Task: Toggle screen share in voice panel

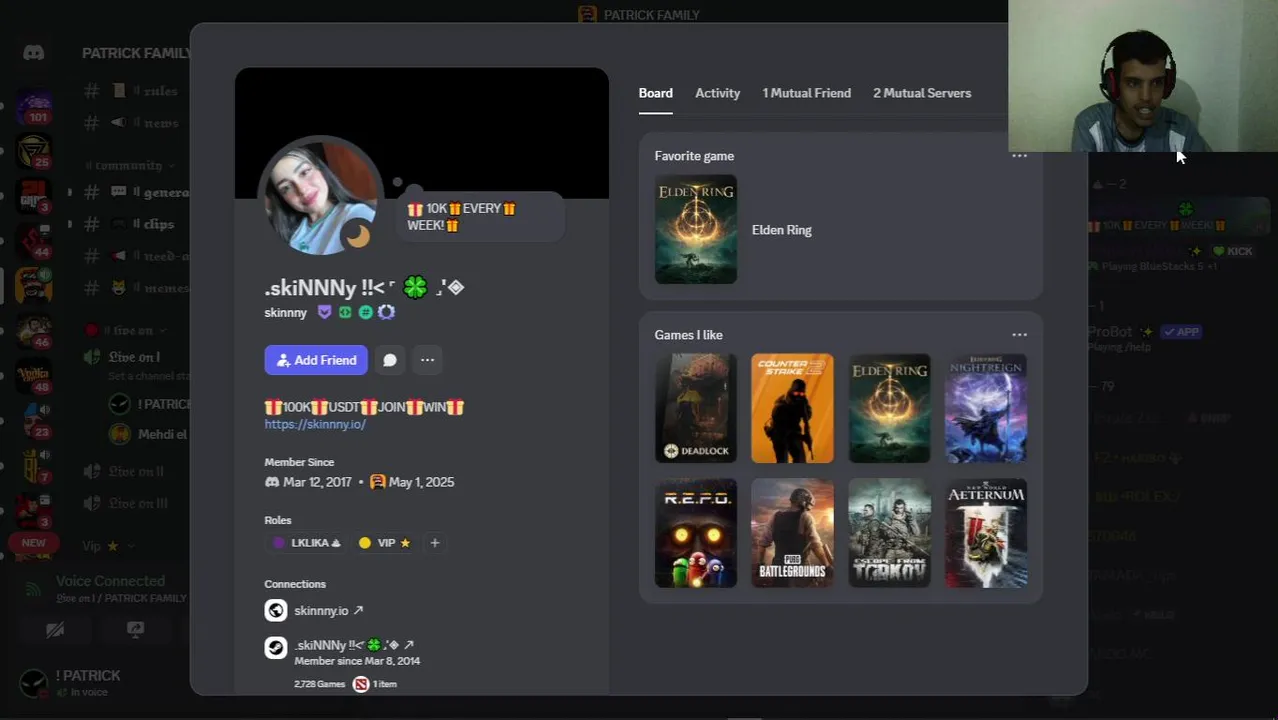Action: point(135,629)
